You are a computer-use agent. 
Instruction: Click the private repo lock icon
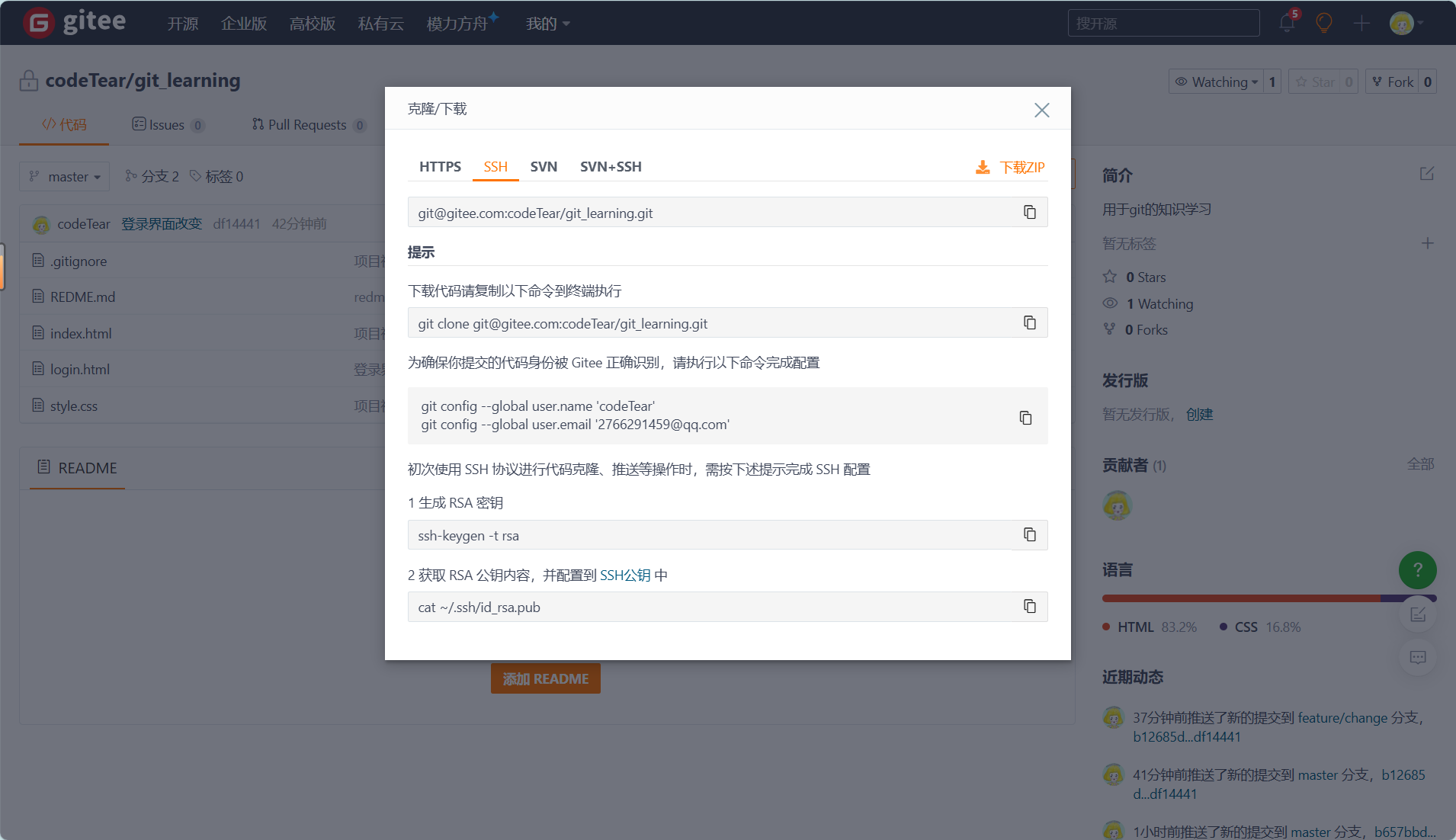pyautogui.click(x=29, y=80)
